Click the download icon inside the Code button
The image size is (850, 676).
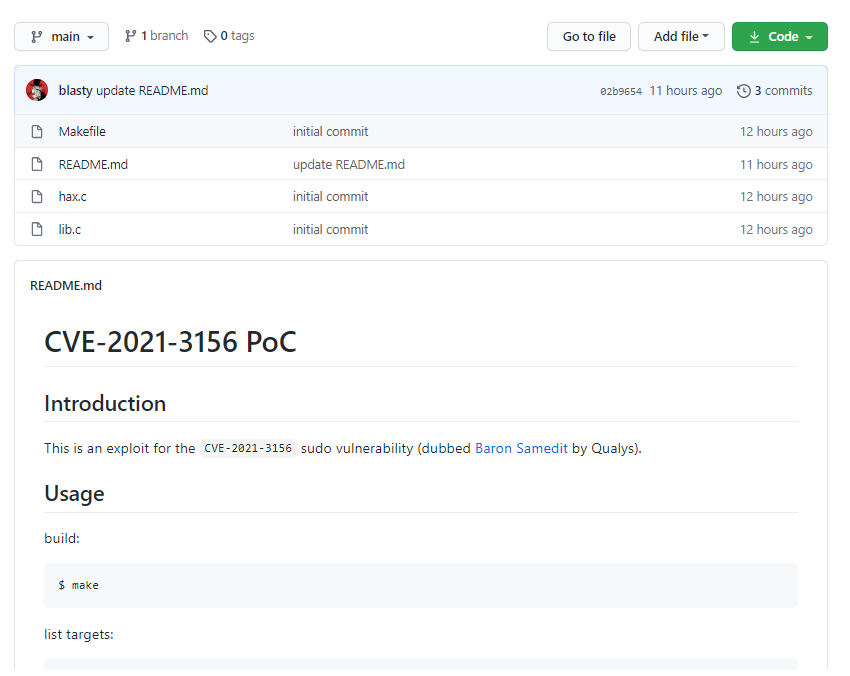click(x=755, y=36)
